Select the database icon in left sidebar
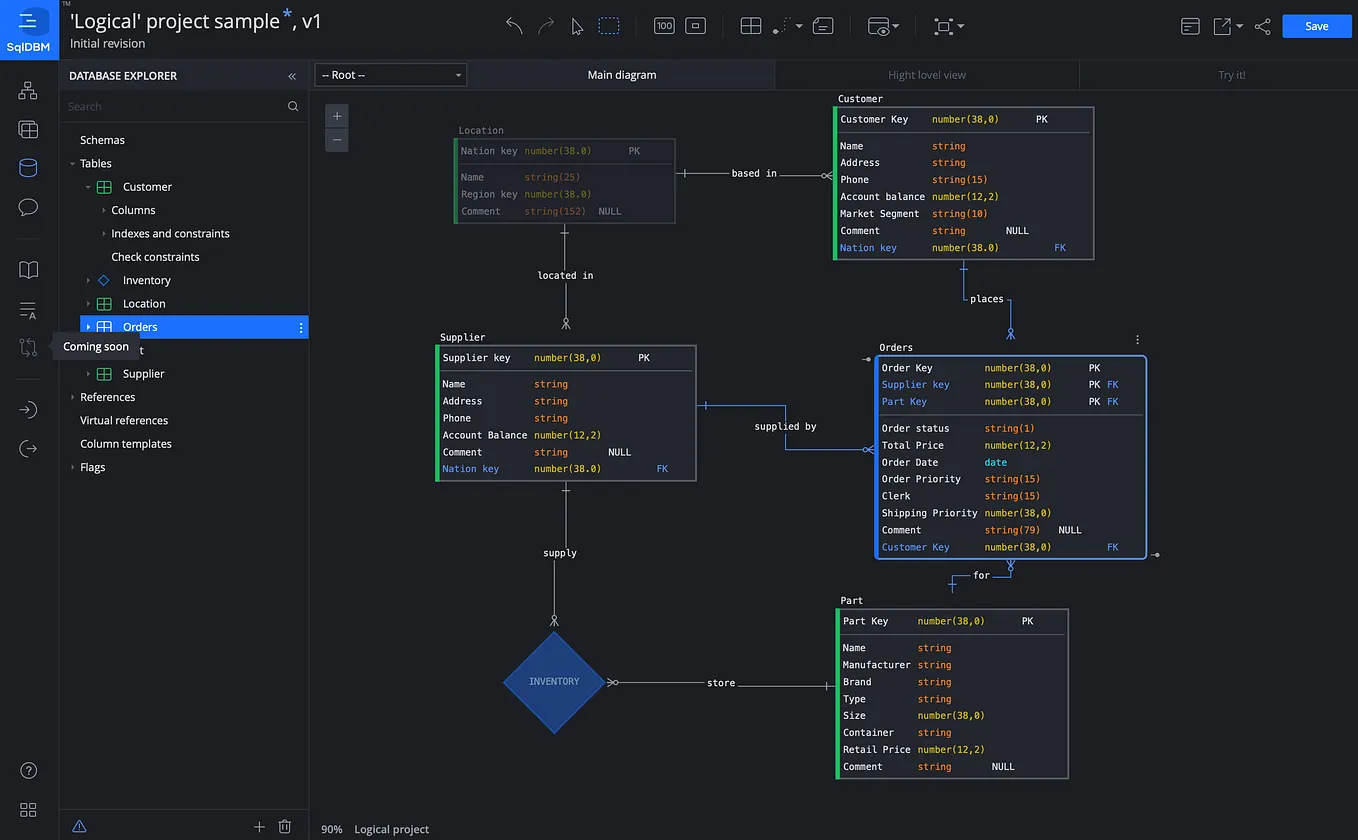1358x840 pixels. (x=27, y=167)
